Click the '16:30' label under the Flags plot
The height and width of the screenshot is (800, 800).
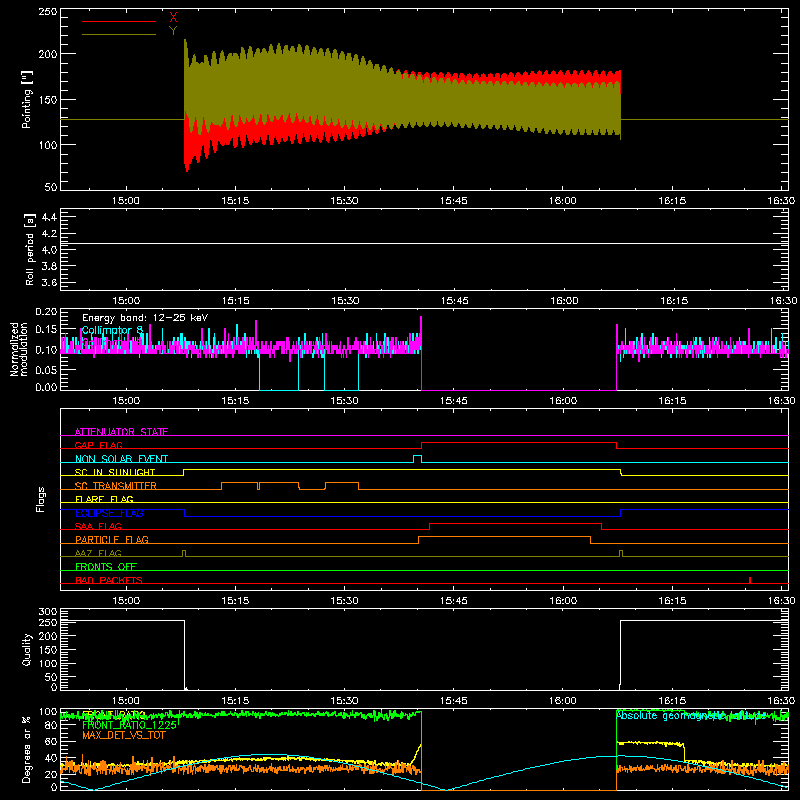coord(781,601)
